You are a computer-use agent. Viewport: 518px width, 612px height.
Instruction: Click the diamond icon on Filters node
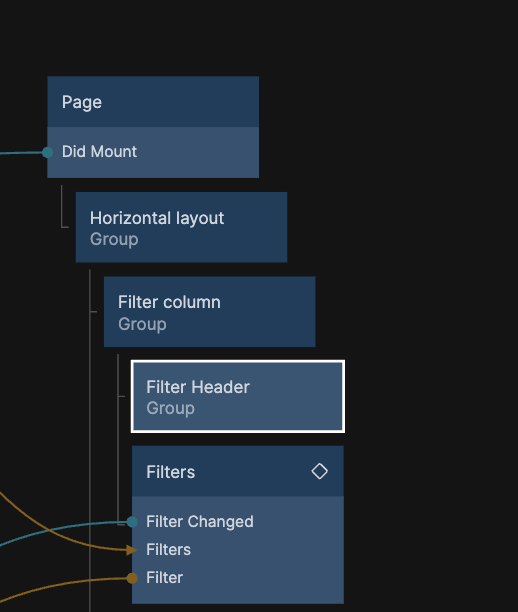pyautogui.click(x=319, y=471)
